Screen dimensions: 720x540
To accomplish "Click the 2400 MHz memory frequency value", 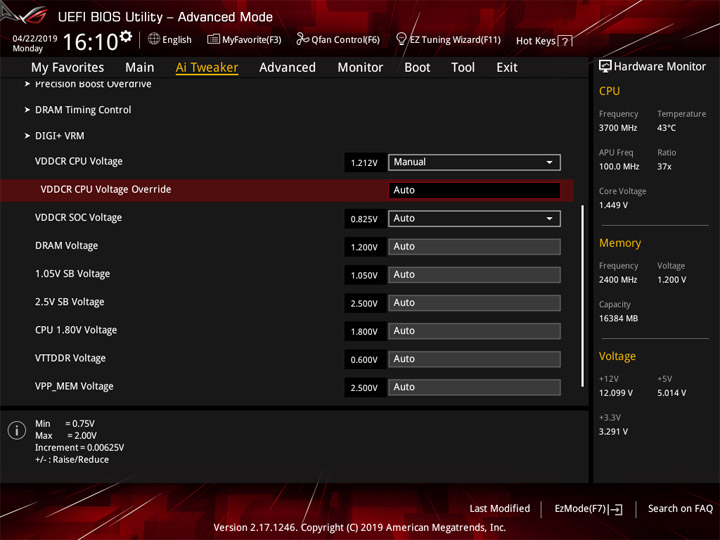I will [x=618, y=280].
